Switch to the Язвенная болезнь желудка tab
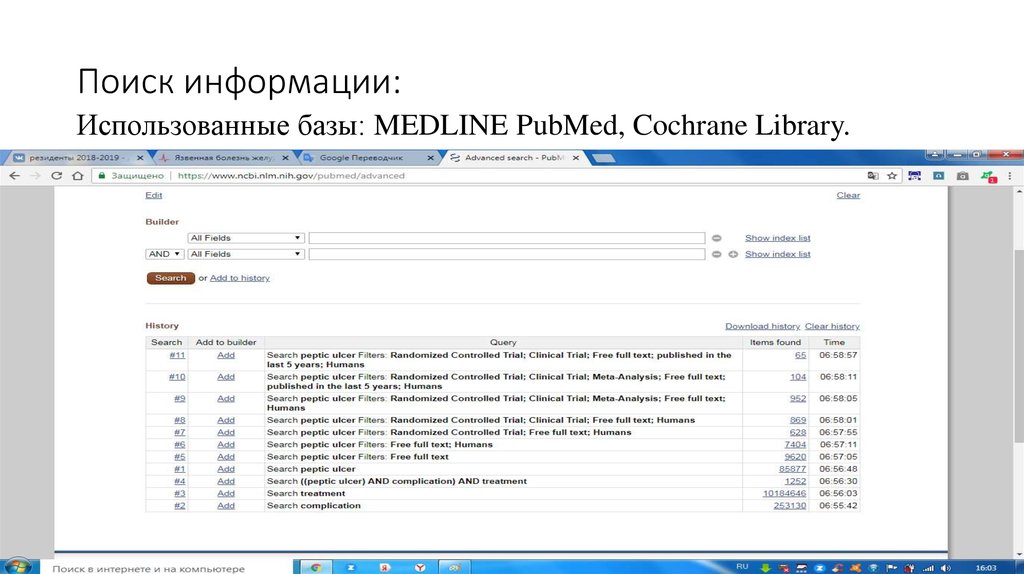 [x=221, y=158]
